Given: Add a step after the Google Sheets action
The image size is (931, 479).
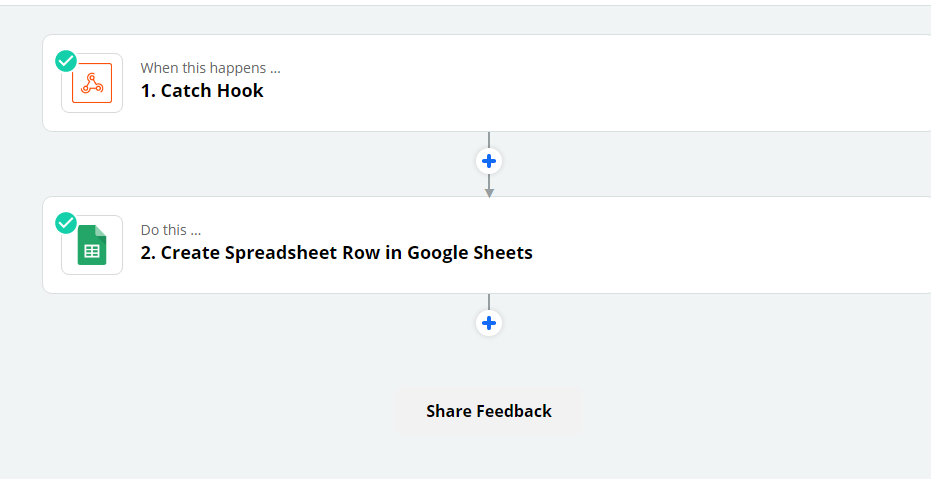Looking at the screenshot, I should [x=489, y=323].
